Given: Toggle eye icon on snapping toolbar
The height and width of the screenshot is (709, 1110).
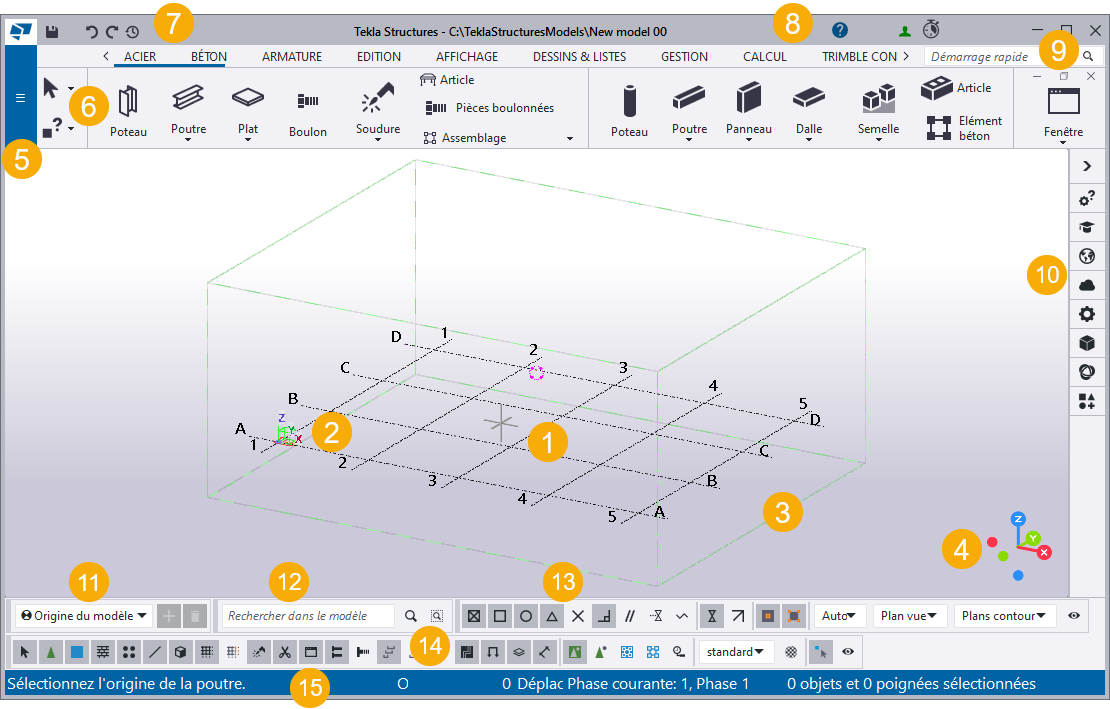Looking at the screenshot, I should 1074,616.
